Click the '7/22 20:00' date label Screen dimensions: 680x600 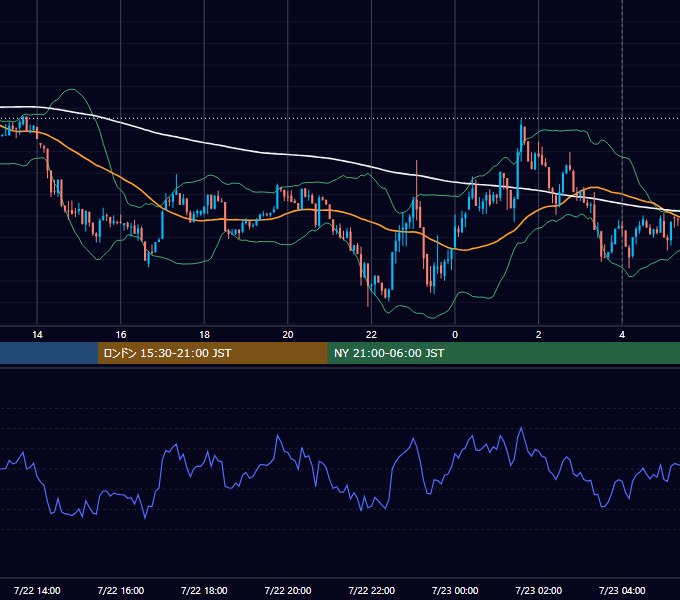click(x=288, y=590)
